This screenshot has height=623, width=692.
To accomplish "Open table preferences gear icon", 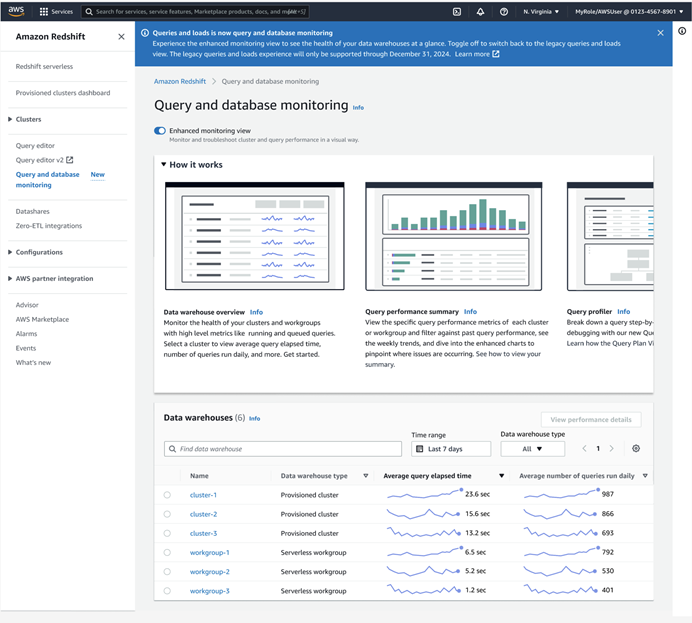I will coord(636,449).
